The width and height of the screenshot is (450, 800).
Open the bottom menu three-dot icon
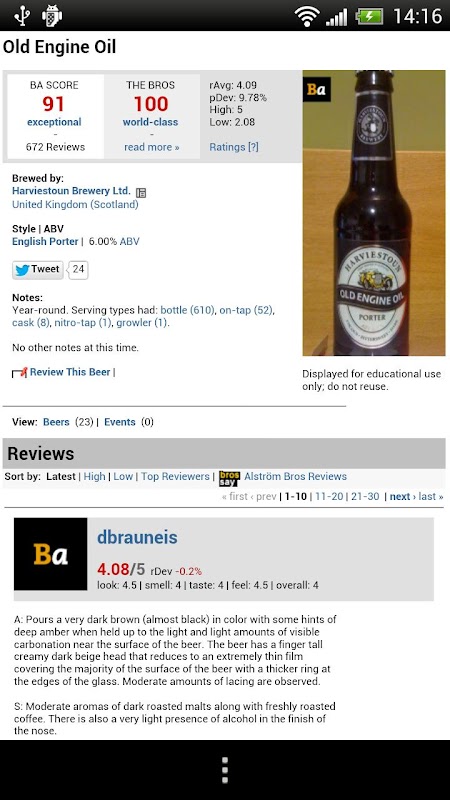(224, 770)
